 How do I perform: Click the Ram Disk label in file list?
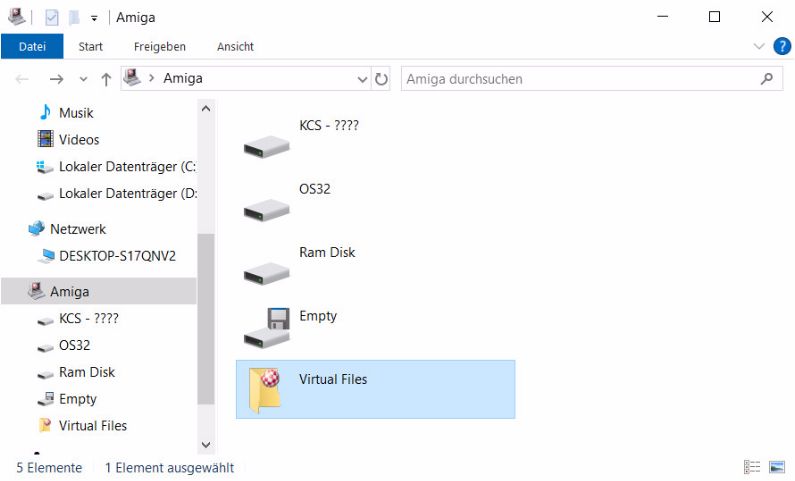[327, 252]
